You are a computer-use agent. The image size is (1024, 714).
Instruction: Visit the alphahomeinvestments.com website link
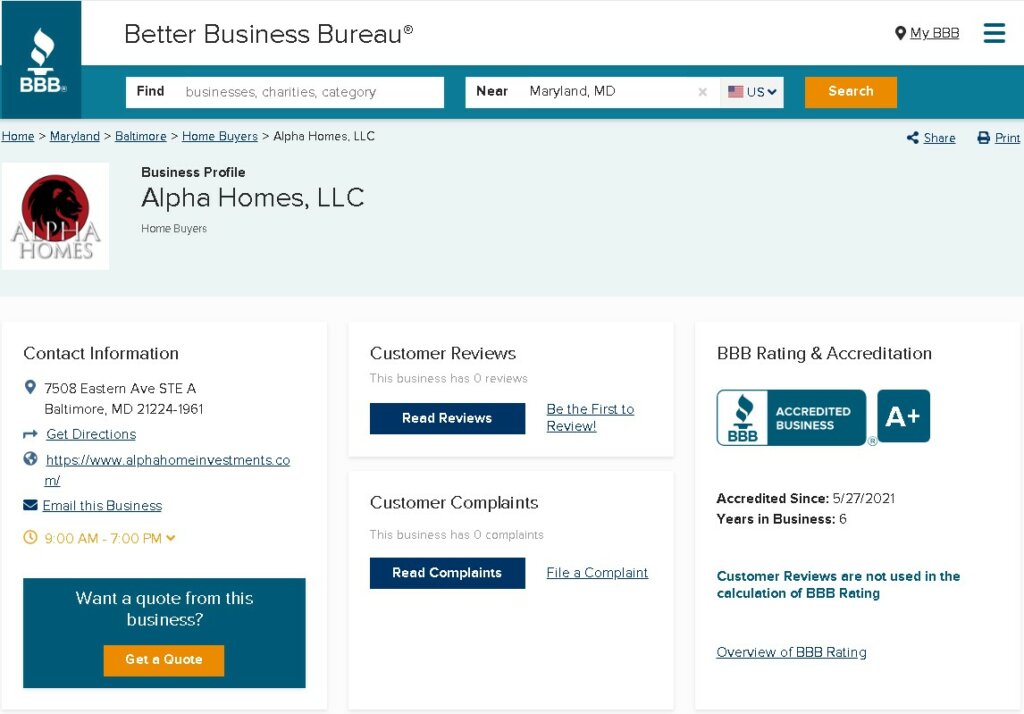click(167, 470)
